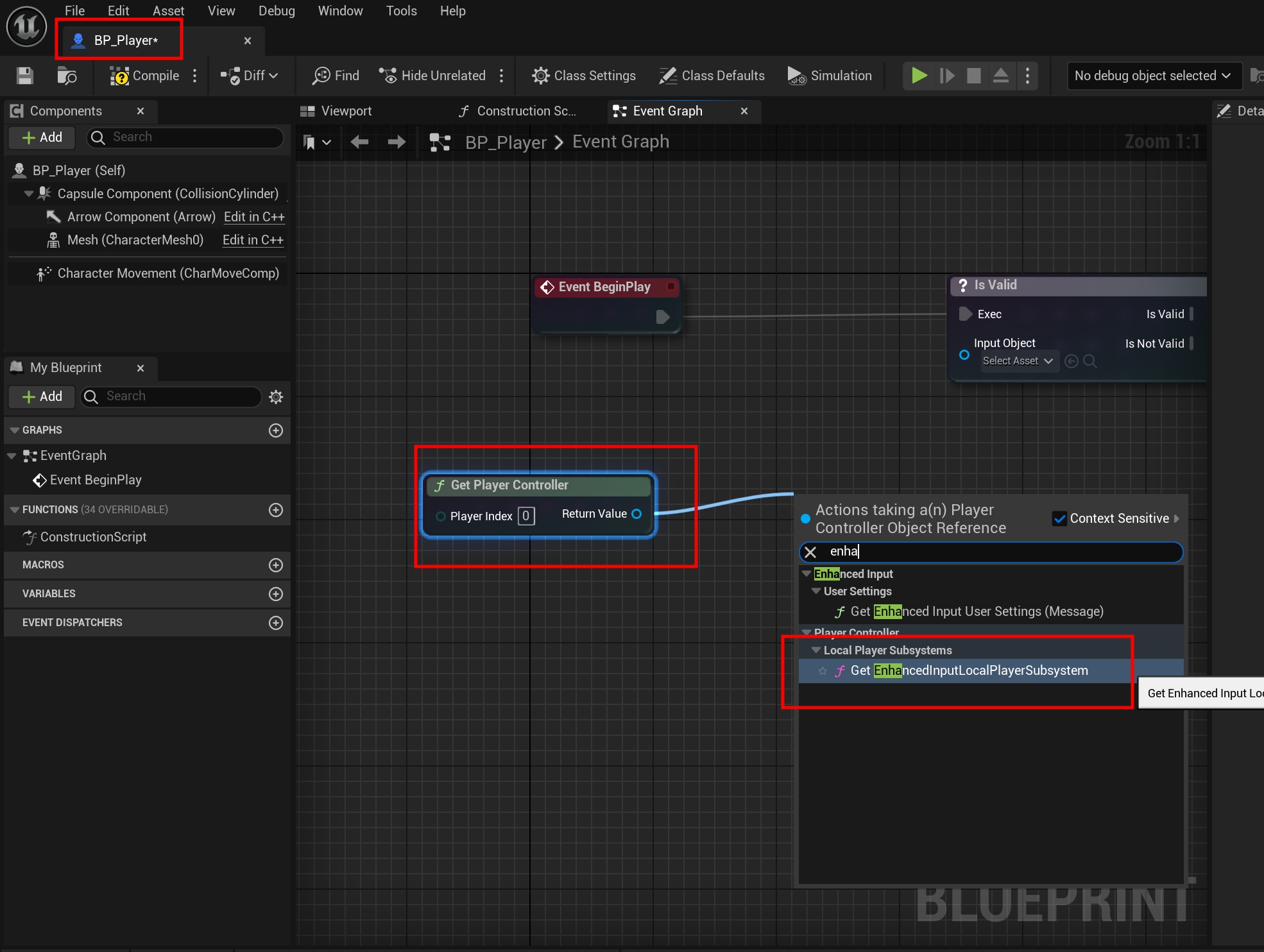Click Add button in Components panel
1264x952 pixels.
tap(42, 137)
